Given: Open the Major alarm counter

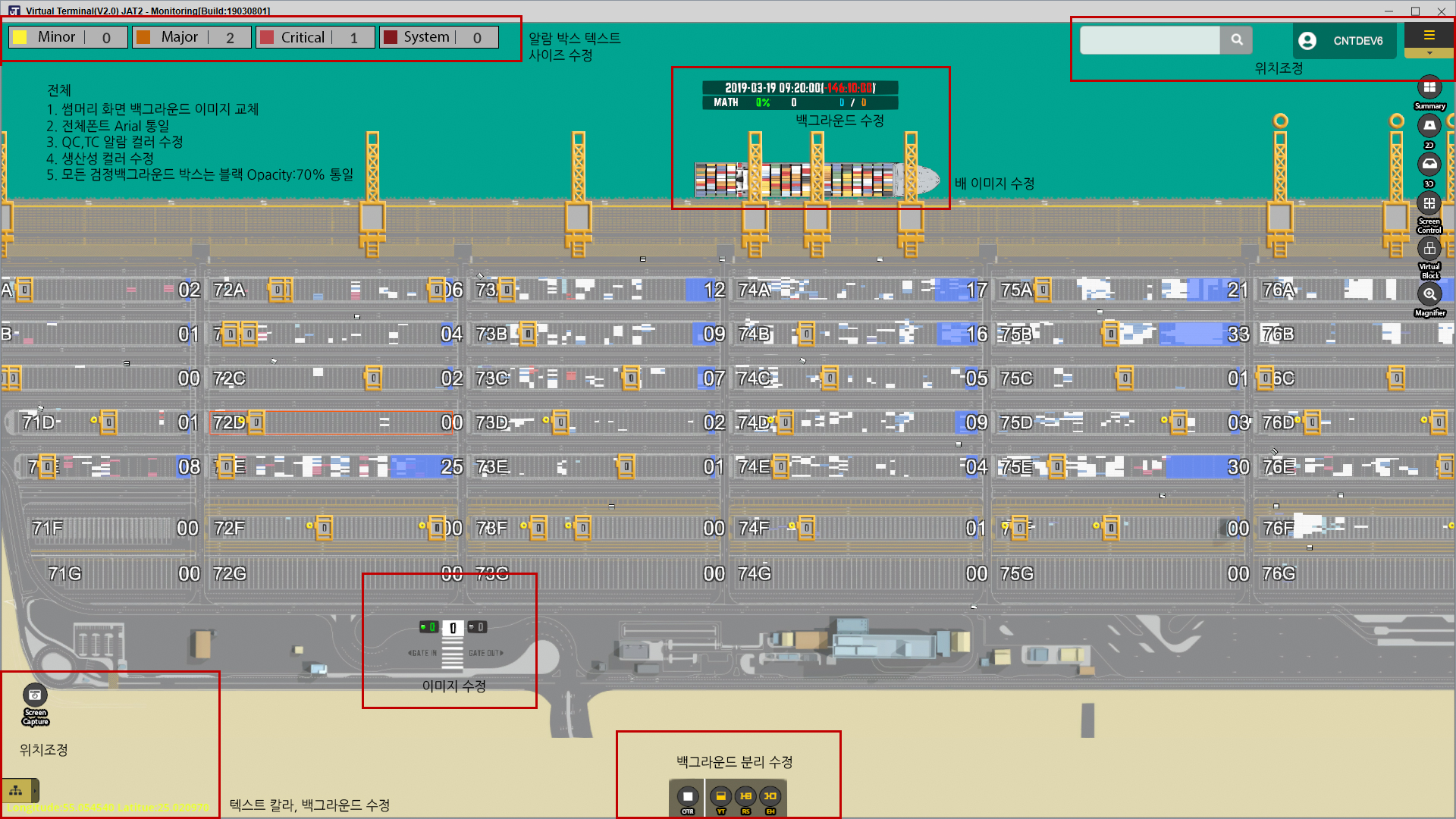Looking at the screenshot, I should [x=192, y=37].
